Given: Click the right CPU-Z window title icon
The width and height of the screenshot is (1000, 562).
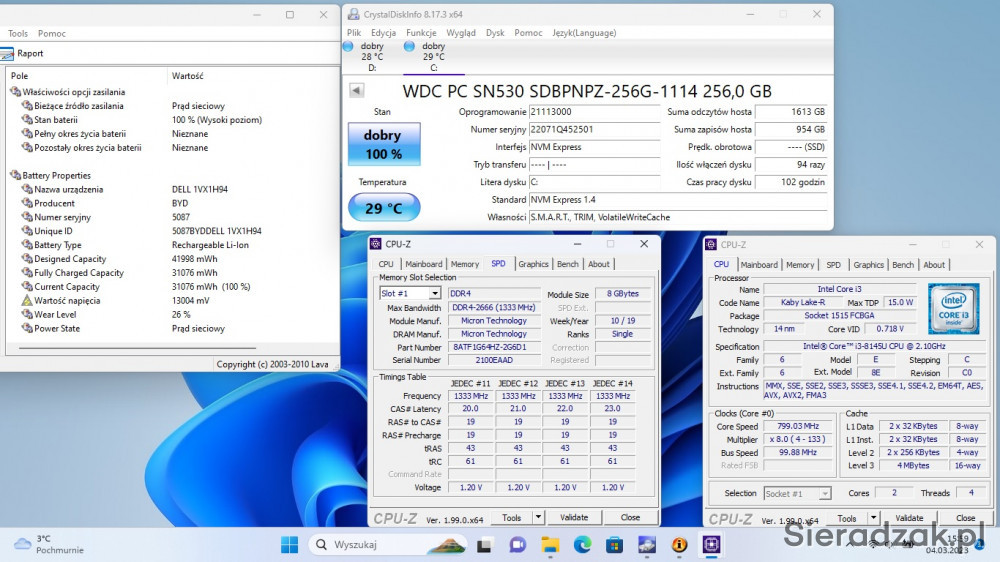Looking at the screenshot, I should (x=711, y=244).
